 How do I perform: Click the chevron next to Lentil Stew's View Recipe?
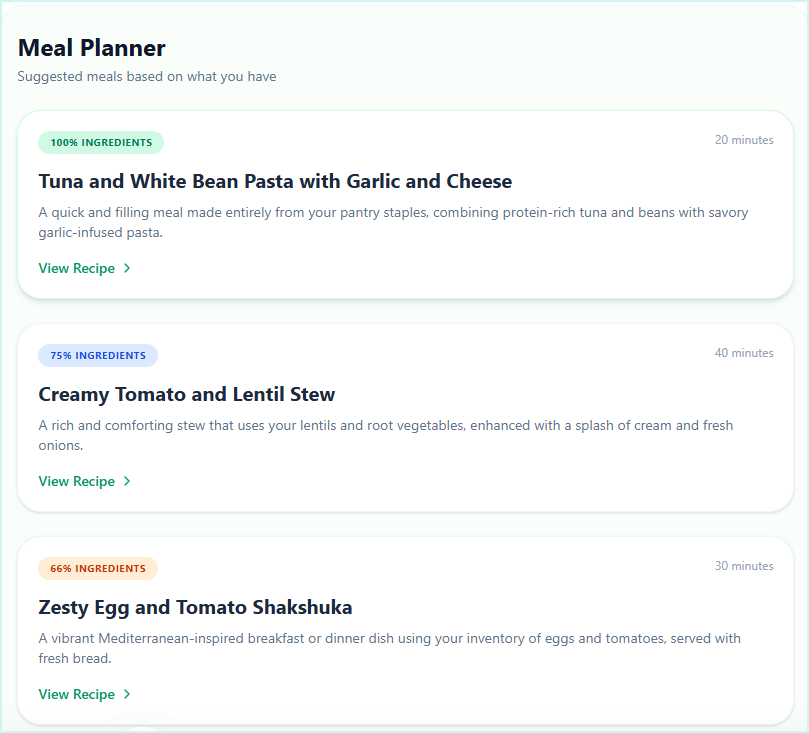[x=126, y=481]
